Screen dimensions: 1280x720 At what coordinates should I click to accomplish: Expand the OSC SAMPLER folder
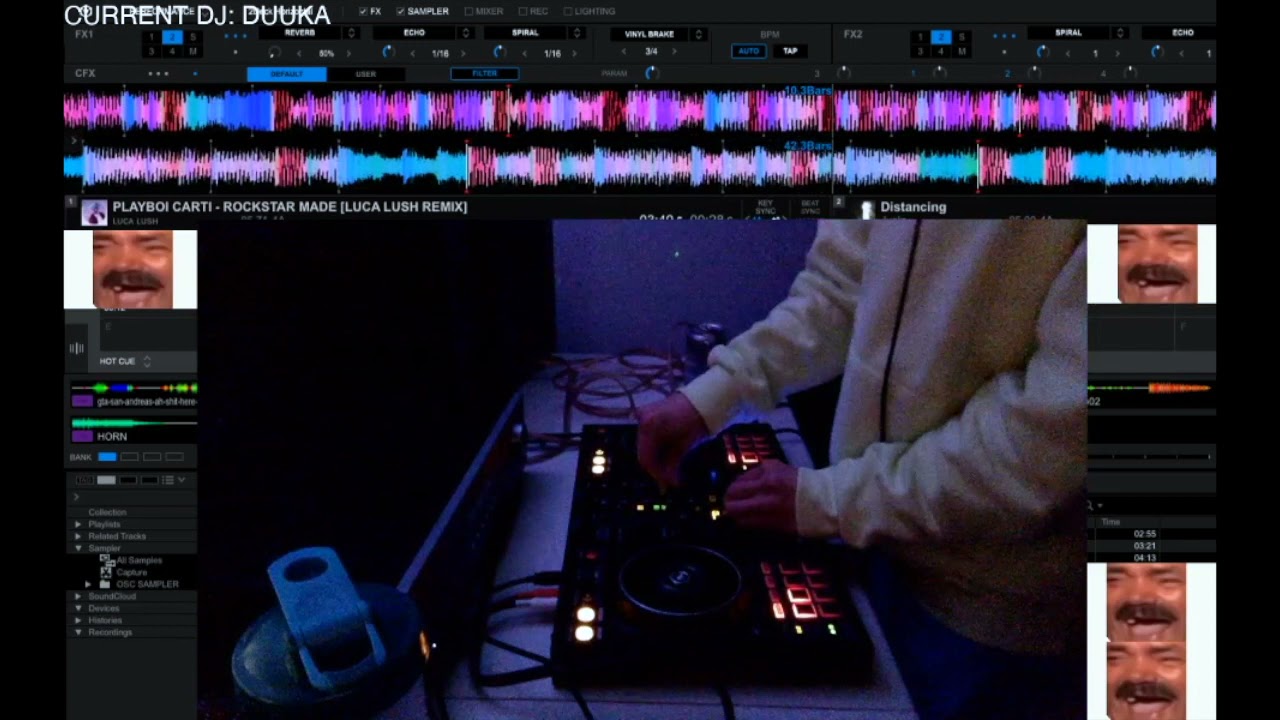[x=88, y=584]
